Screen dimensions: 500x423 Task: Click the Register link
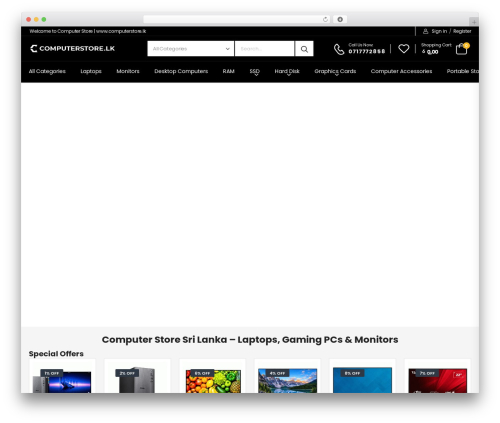[x=462, y=31]
